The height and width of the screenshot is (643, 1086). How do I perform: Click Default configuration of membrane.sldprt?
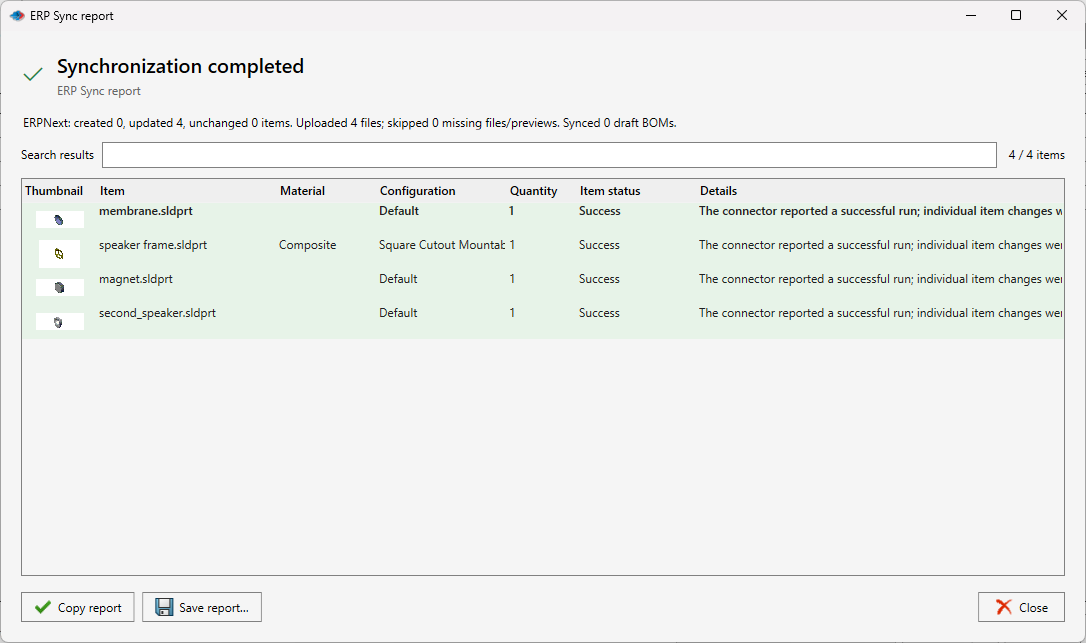399,211
